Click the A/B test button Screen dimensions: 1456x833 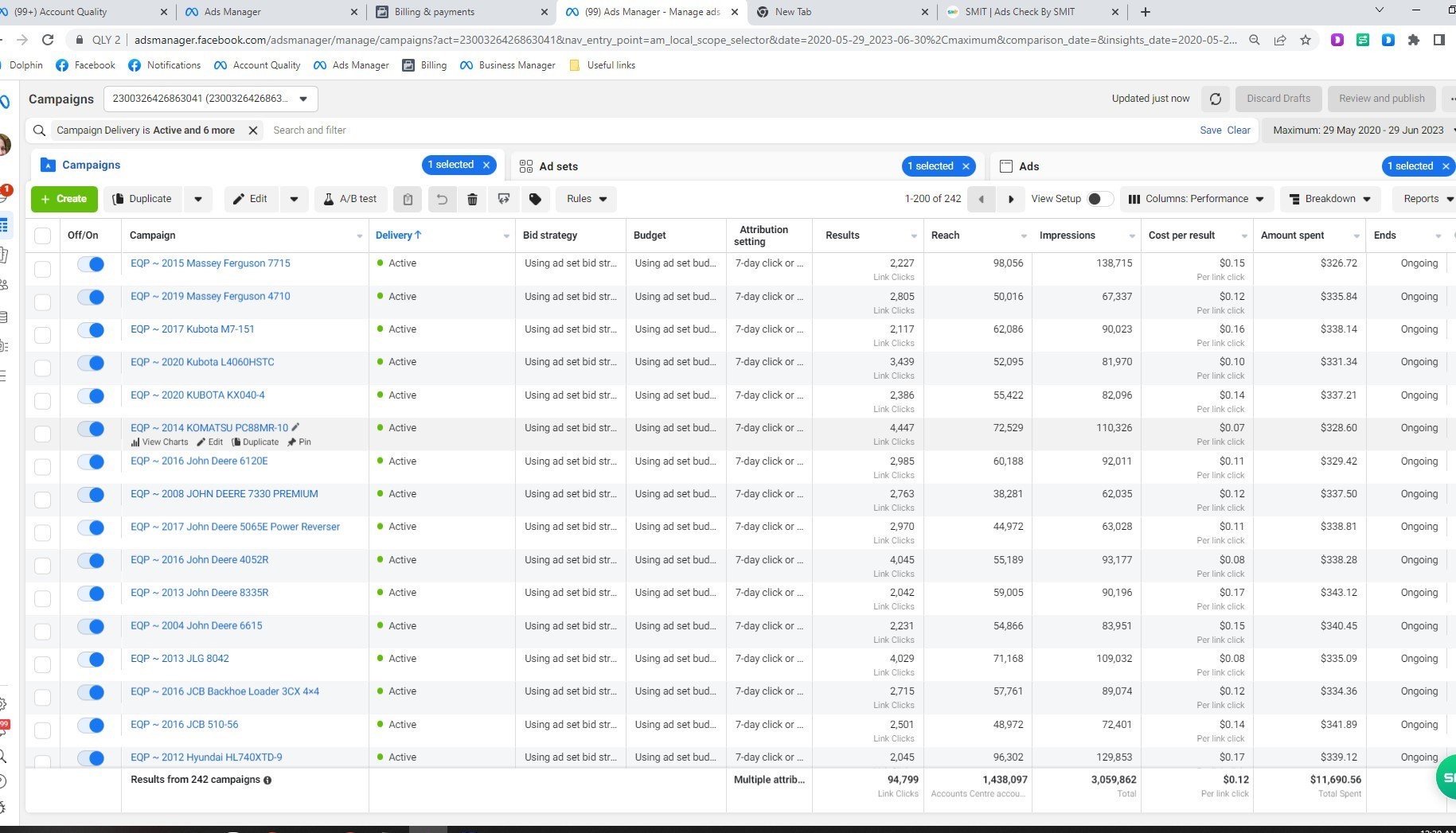tap(350, 199)
